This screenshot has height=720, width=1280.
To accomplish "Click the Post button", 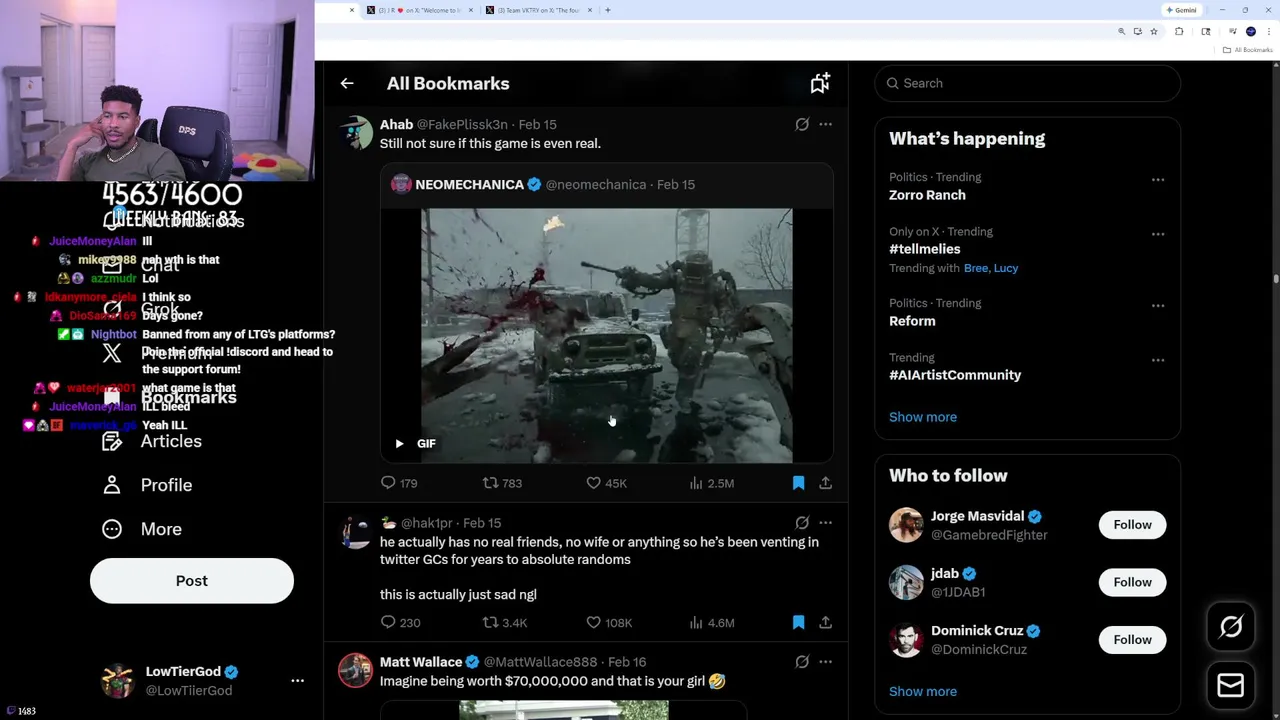I will point(192,581).
